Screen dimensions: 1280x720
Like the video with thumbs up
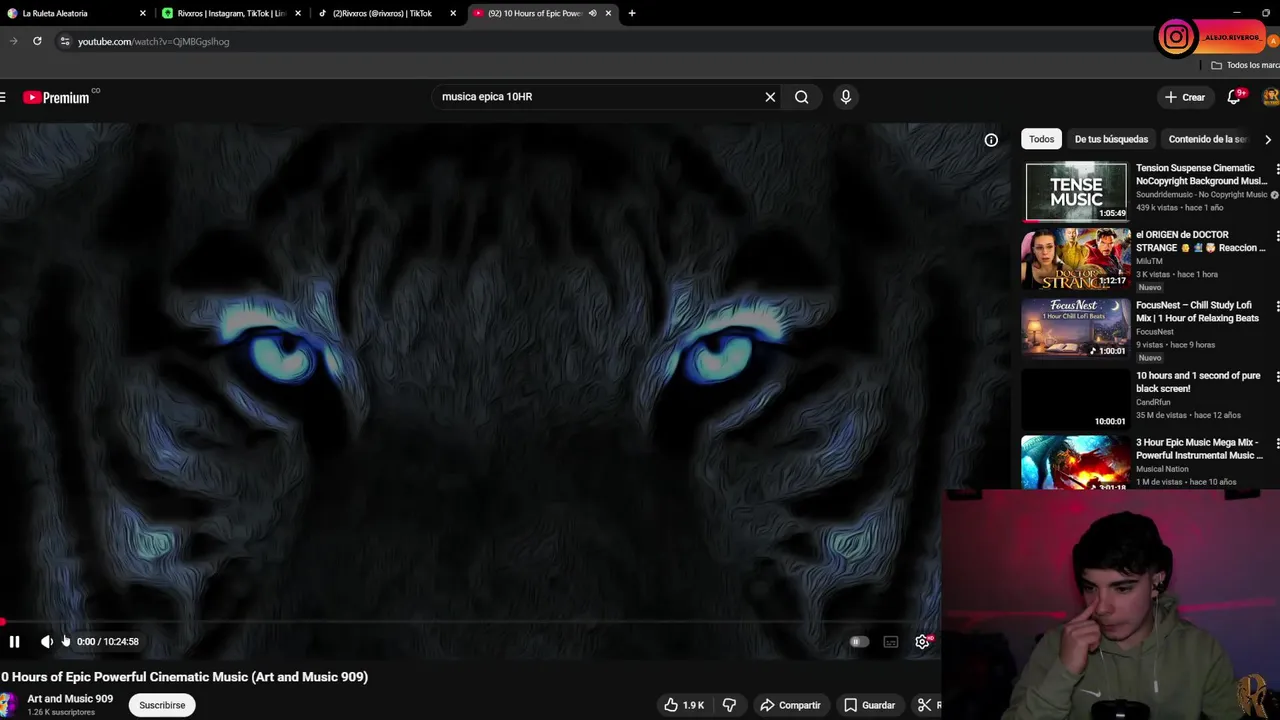point(684,705)
